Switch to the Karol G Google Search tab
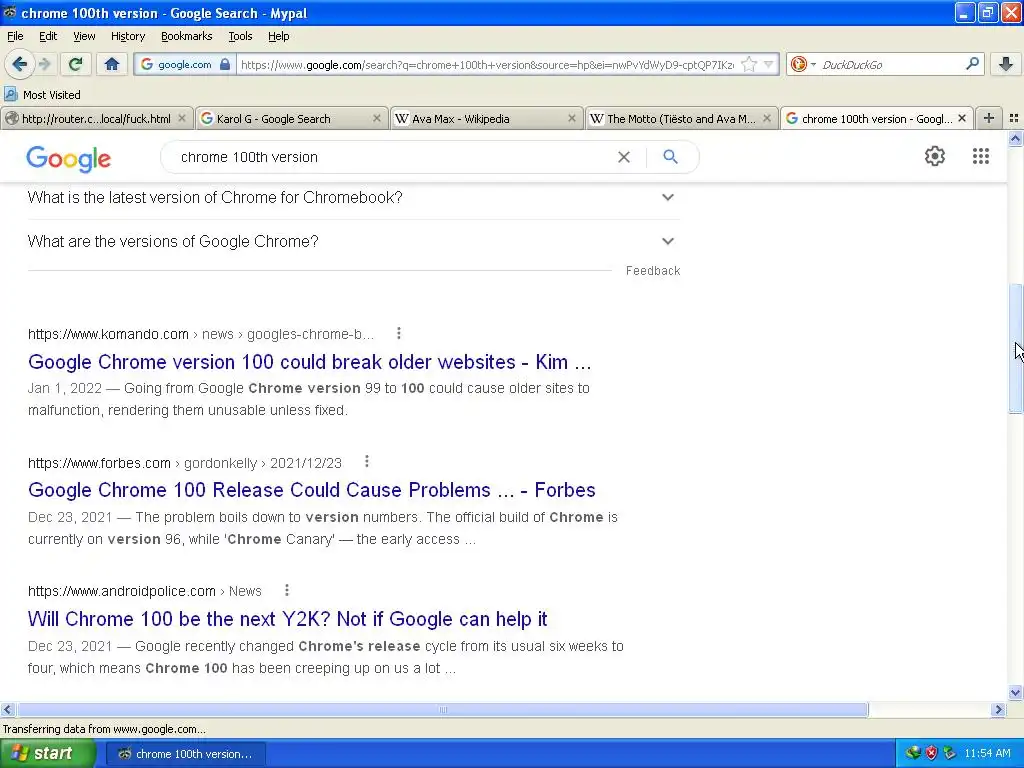The image size is (1024, 768). (x=291, y=118)
